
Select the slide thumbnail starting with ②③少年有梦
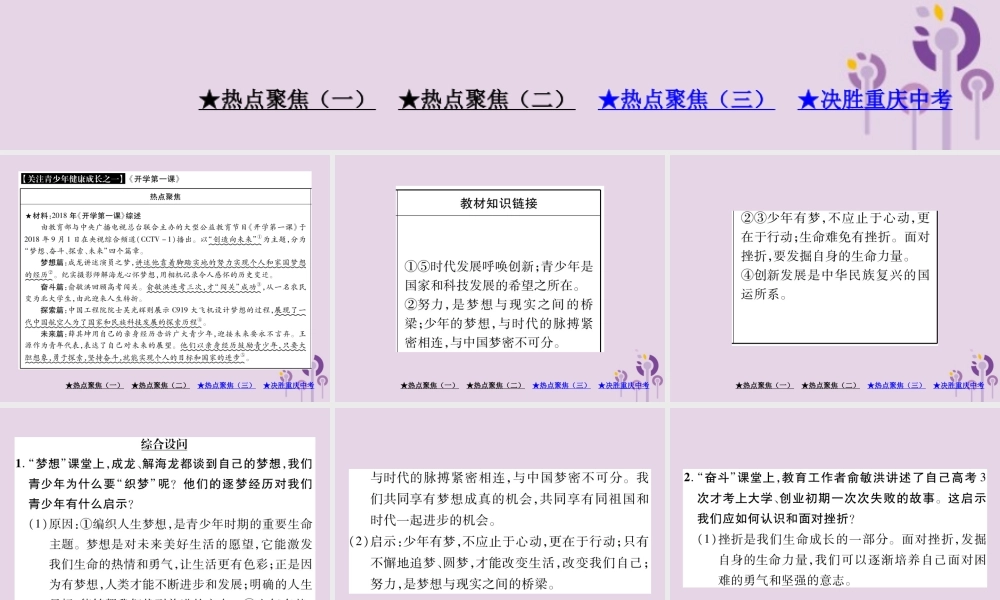tap(835, 279)
